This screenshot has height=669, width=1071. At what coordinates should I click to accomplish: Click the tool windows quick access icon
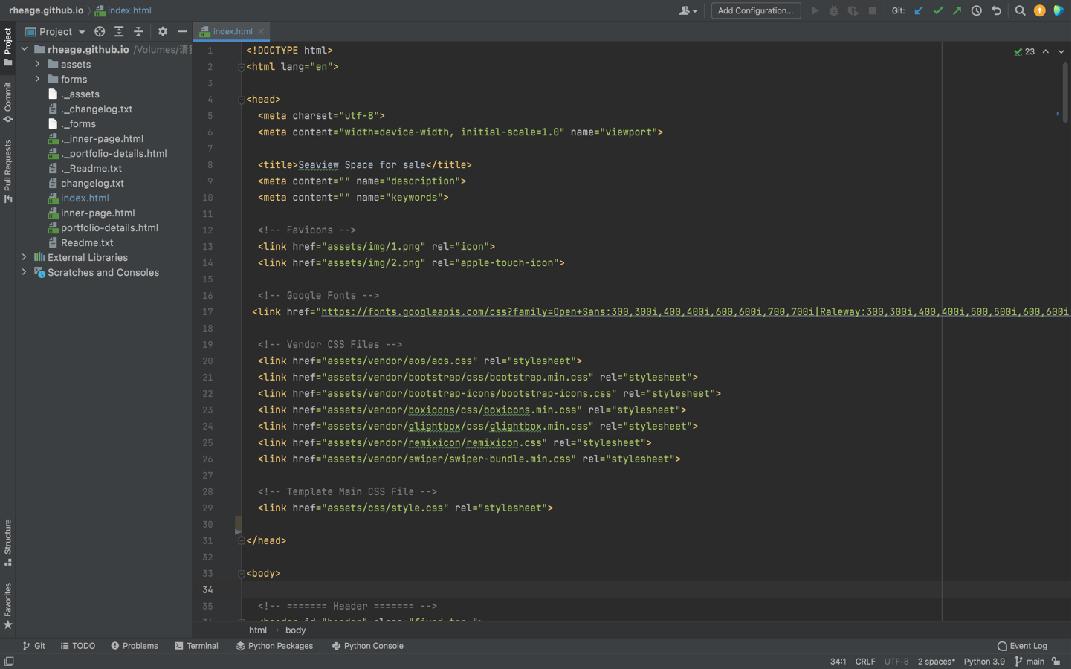point(9,661)
